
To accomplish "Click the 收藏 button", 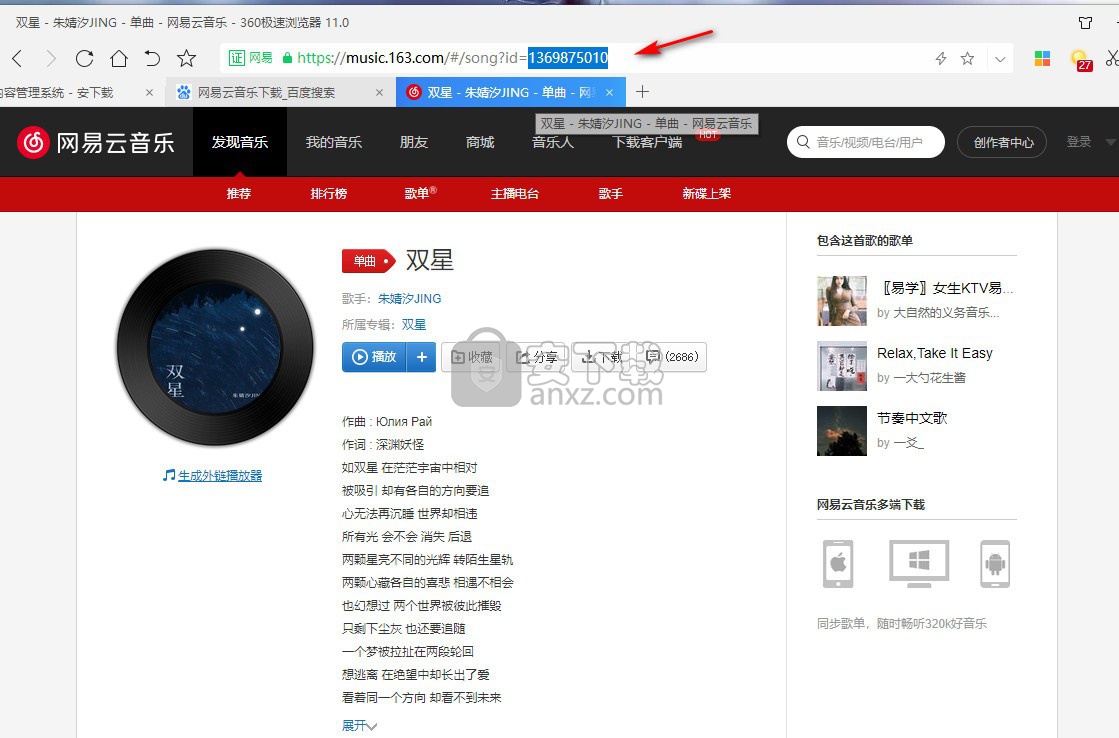I will (472, 357).
